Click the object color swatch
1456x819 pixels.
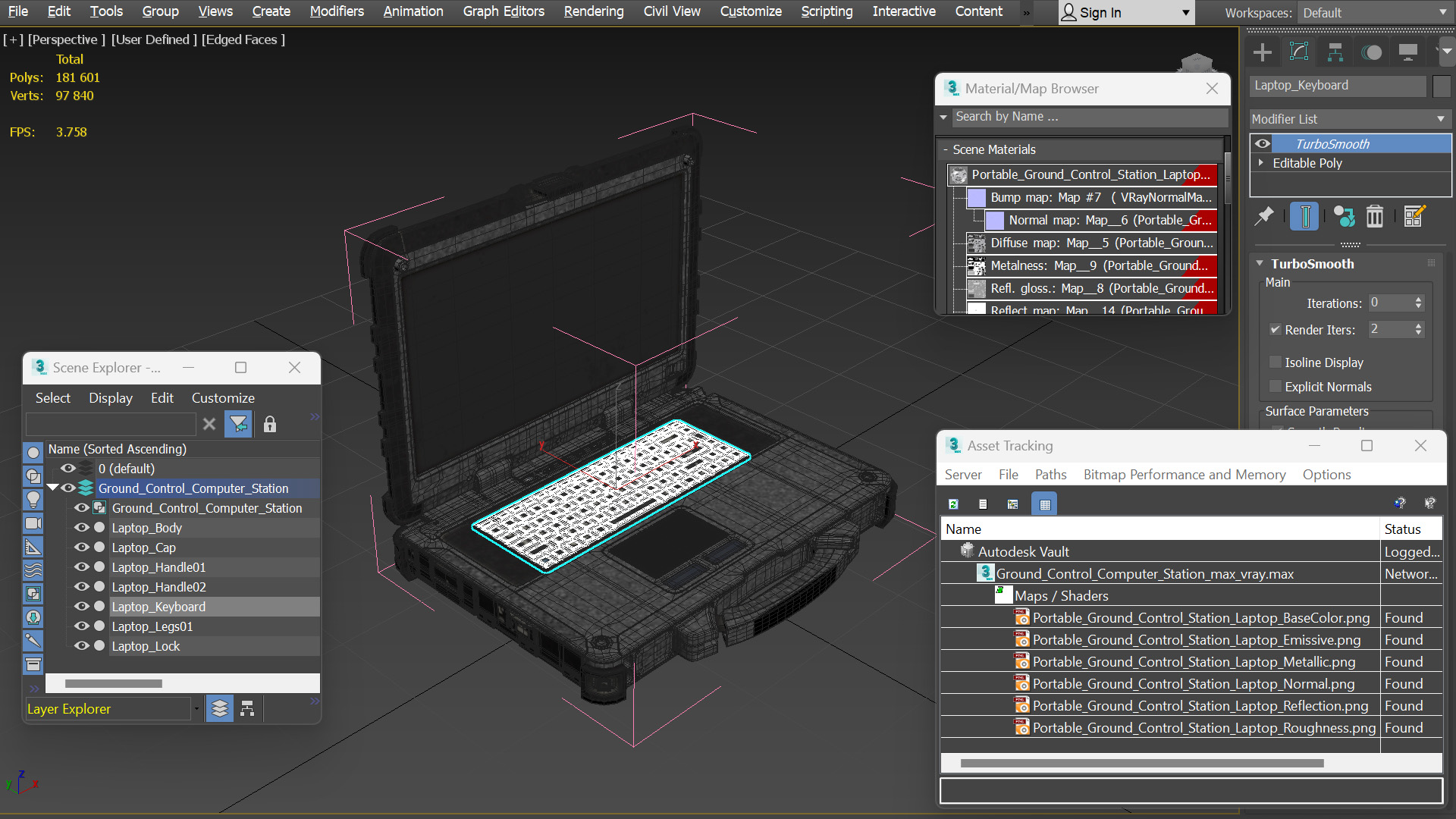1442,86
